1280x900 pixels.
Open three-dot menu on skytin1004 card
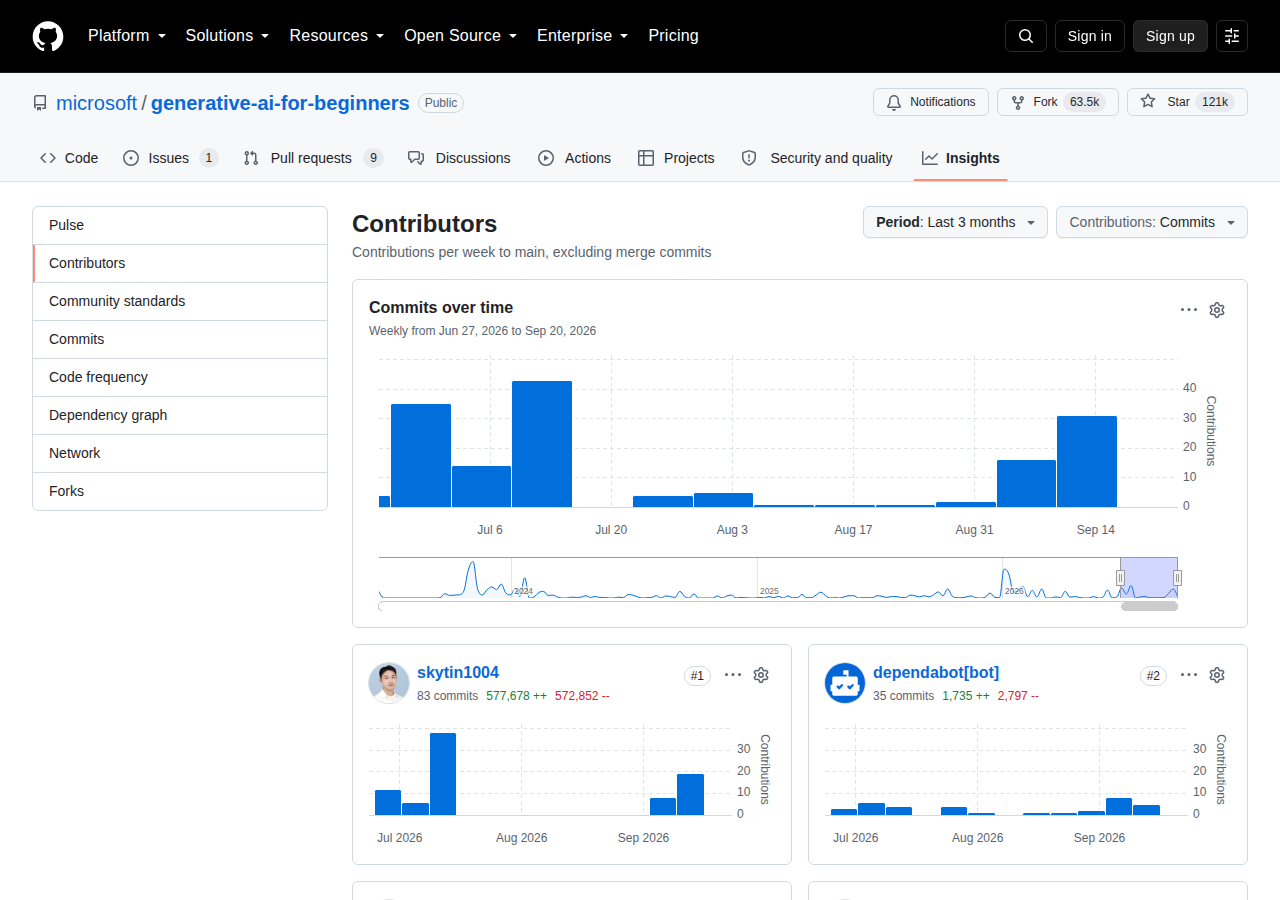coord(733,675)
